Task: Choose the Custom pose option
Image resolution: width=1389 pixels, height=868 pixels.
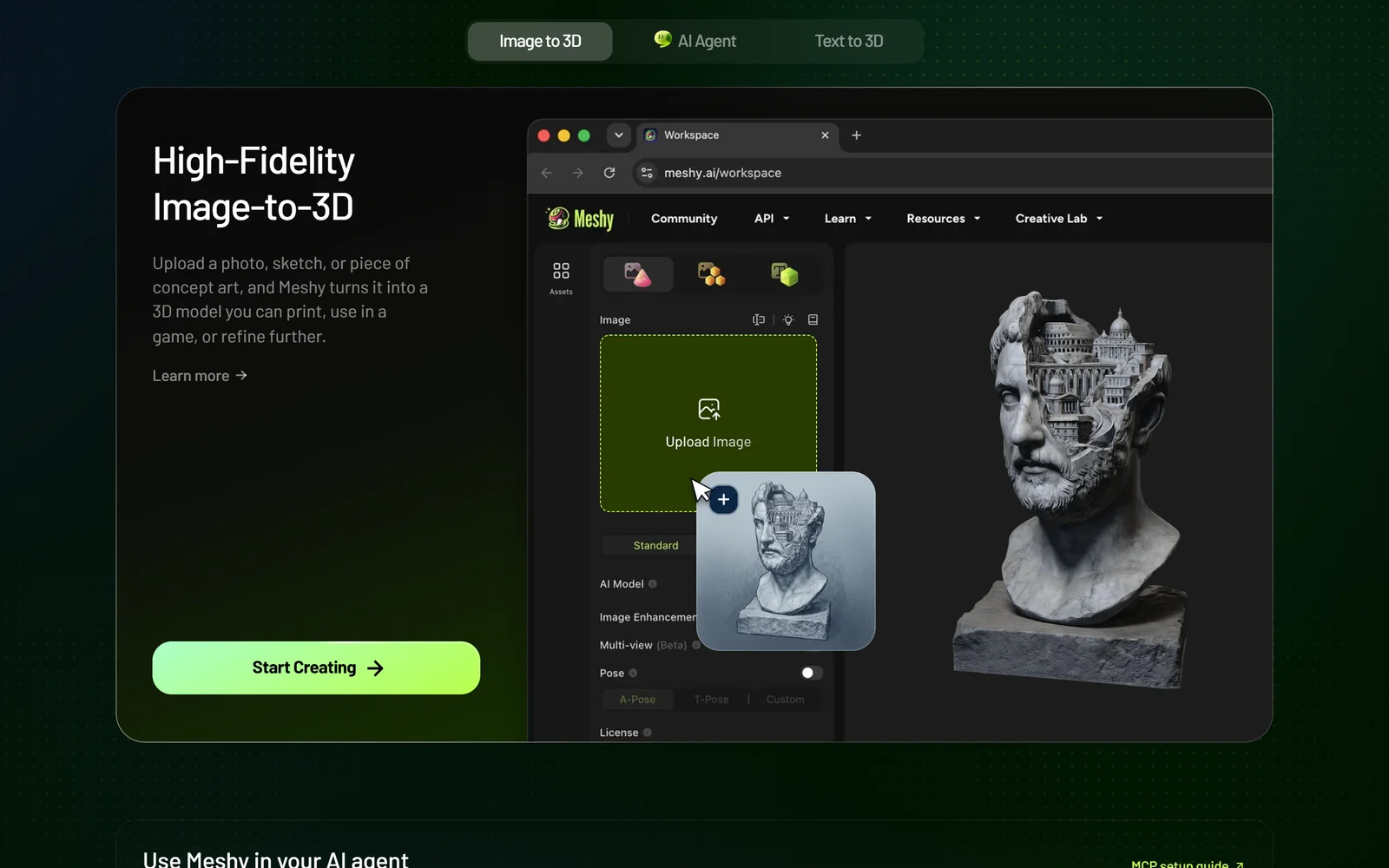Action: 785,700
